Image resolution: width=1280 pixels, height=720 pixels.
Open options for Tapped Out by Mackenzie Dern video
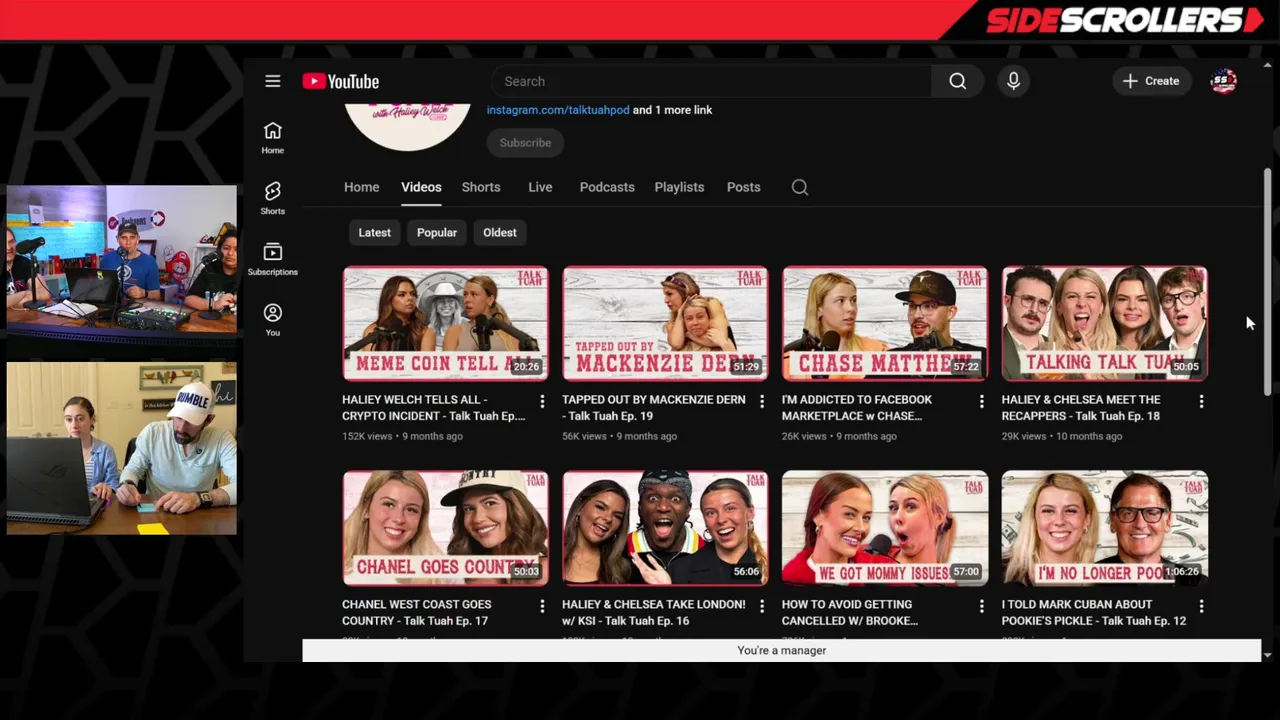point(762,401)
